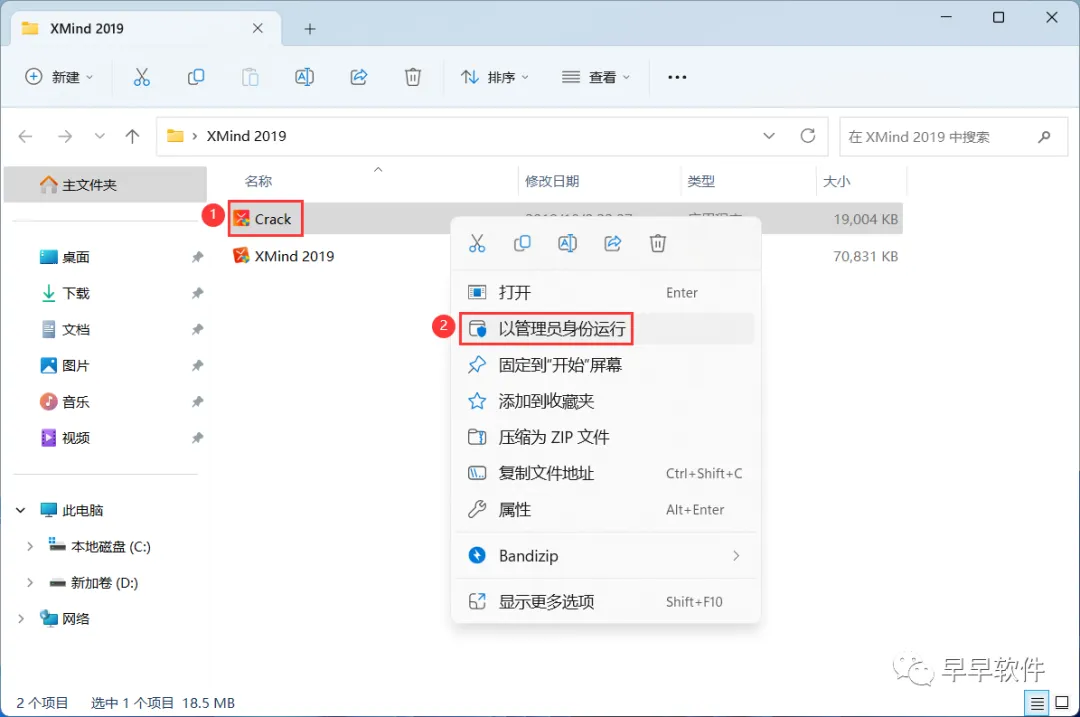The image size is (1080, 717).
Task: Open 下载 in the sidebar
Action: 75,293
